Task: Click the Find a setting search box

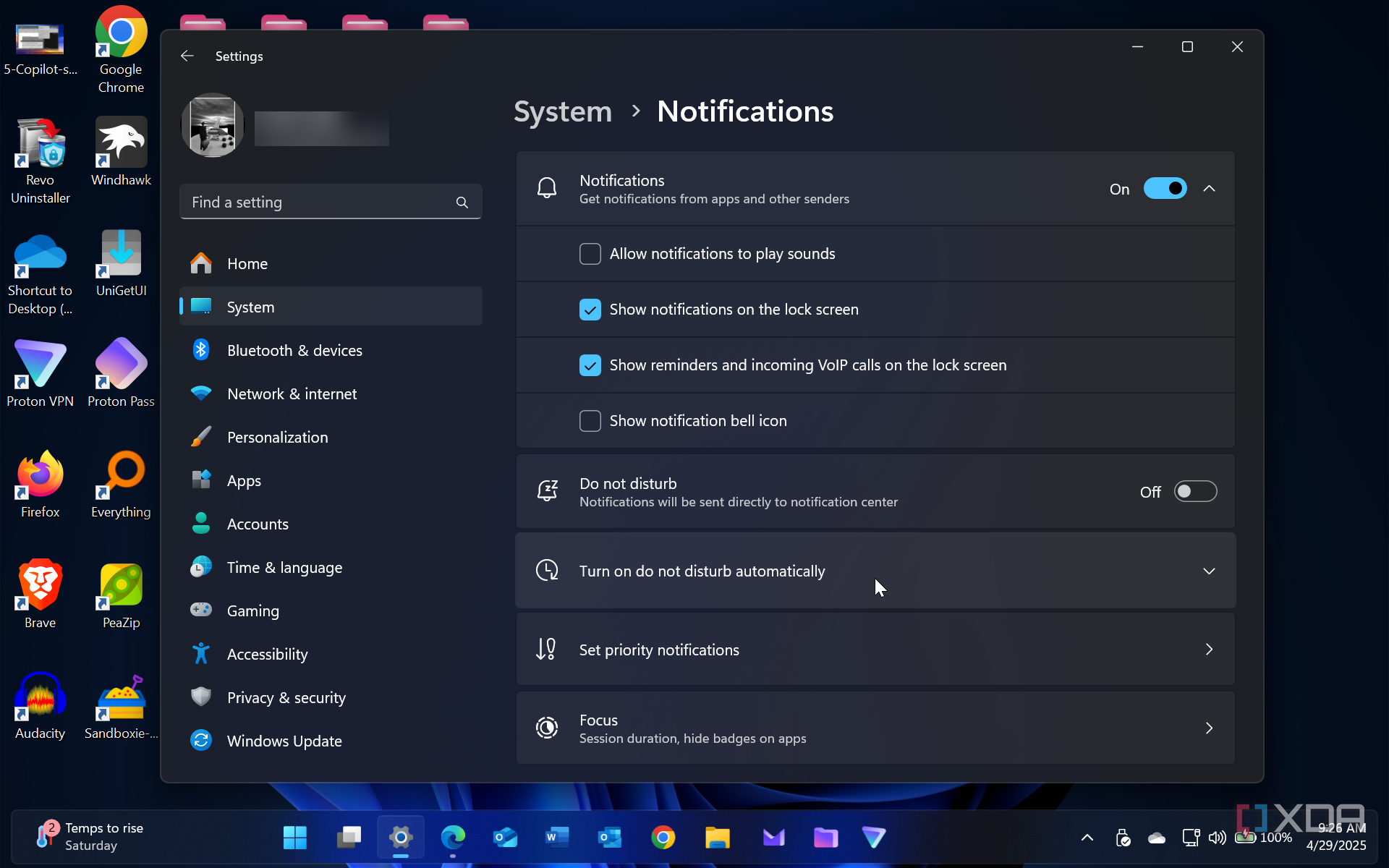Action: 331,203
